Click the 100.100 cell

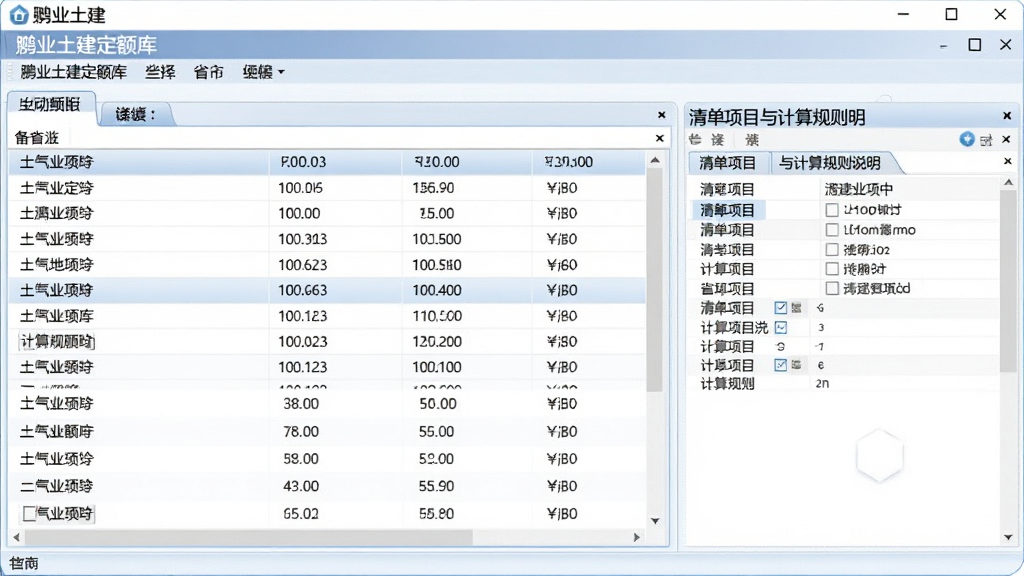click(x=437, y=367)
